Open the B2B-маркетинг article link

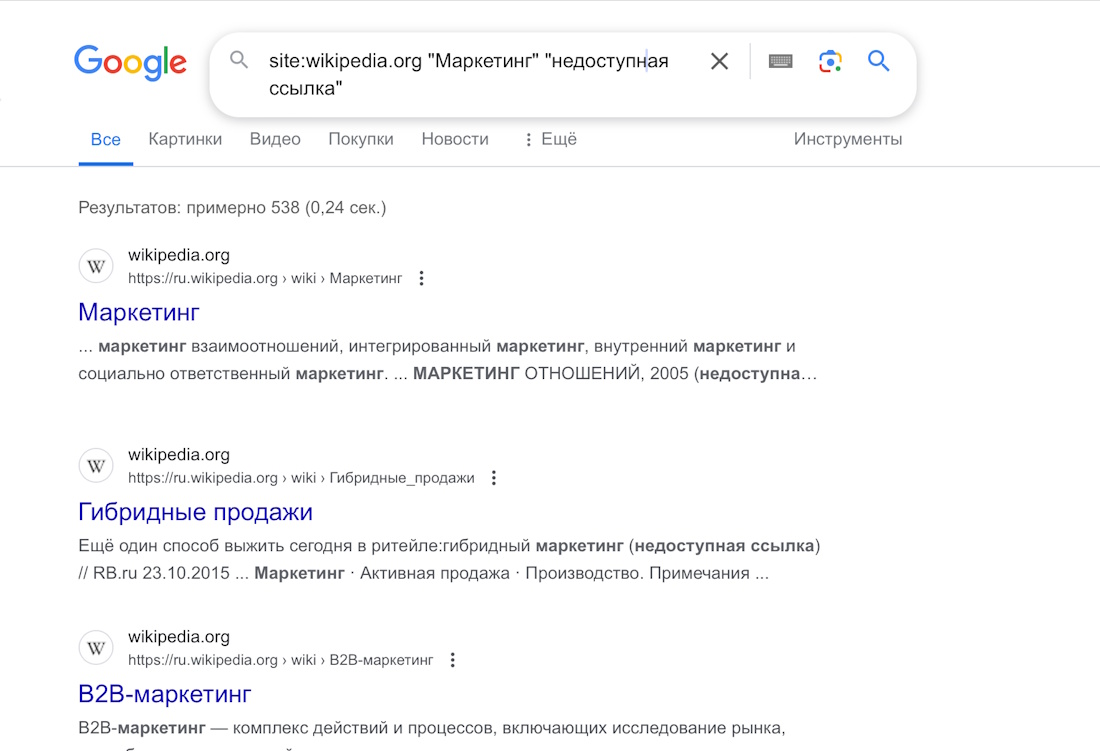(x=164, y=693)
